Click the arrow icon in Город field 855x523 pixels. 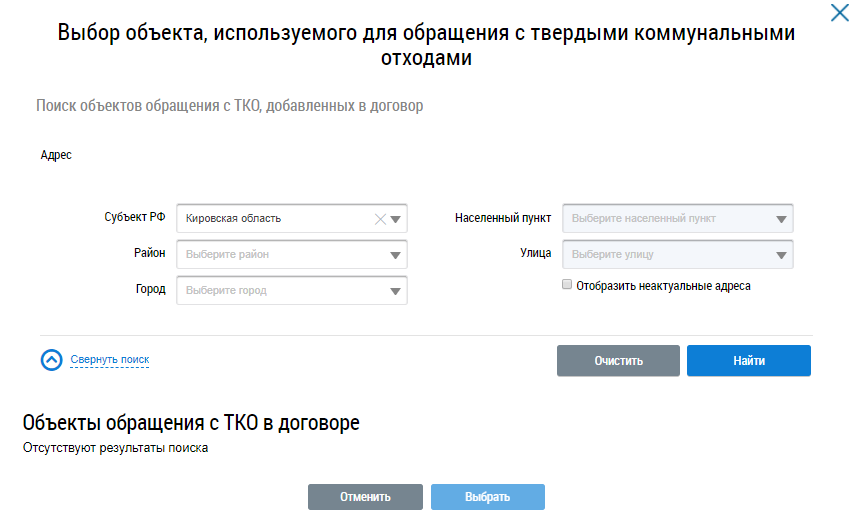[x=396, y=291]
